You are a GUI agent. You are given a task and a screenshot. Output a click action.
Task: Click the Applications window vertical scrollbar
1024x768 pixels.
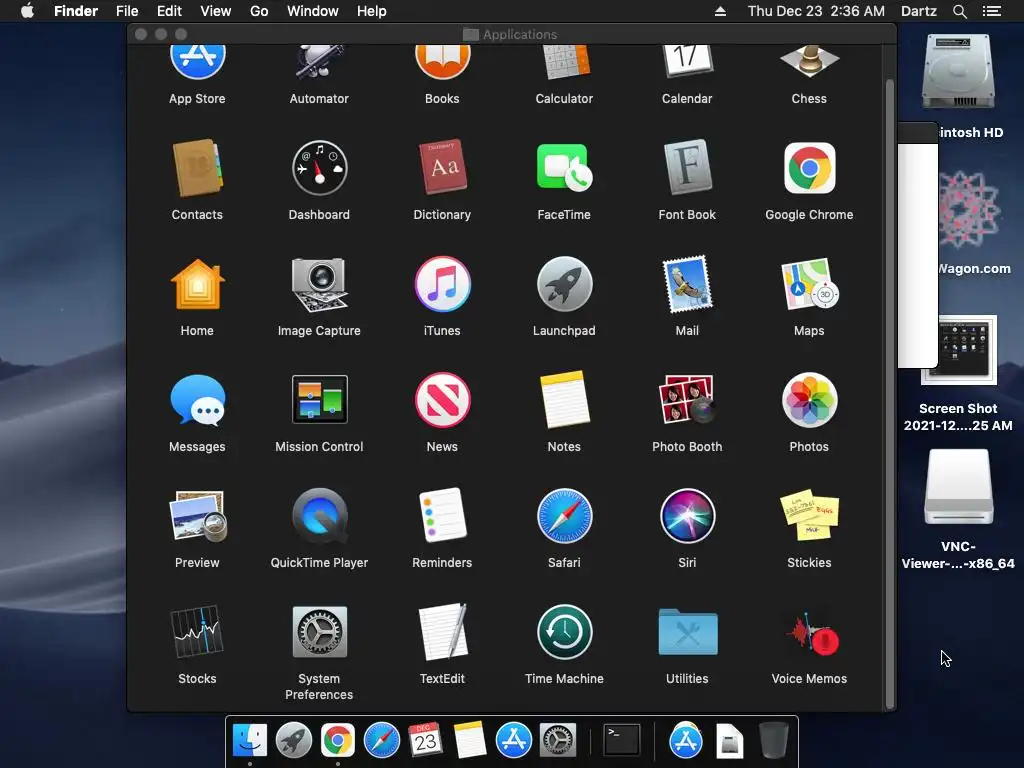(x=889, y=394)
